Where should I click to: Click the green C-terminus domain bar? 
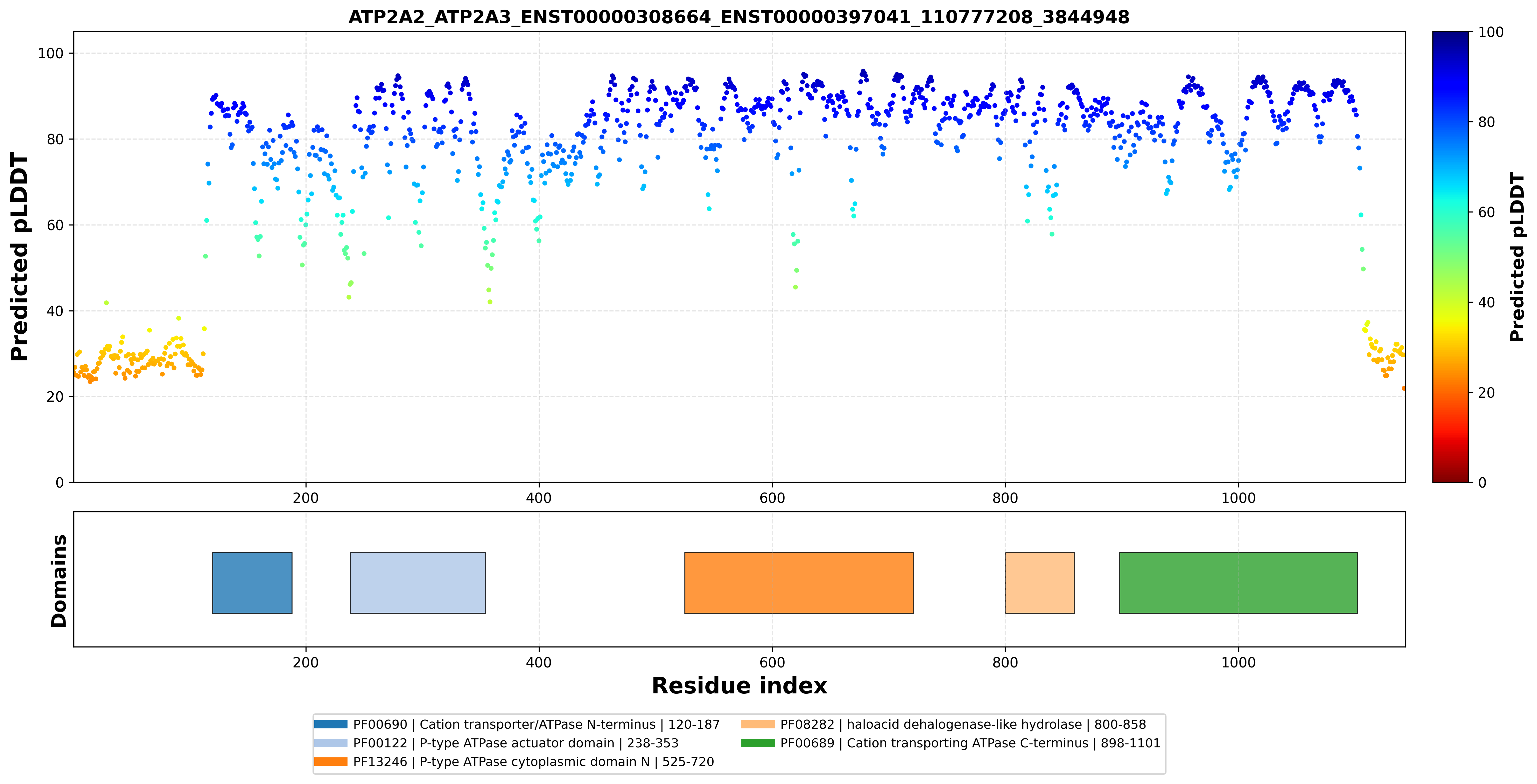1239,583
